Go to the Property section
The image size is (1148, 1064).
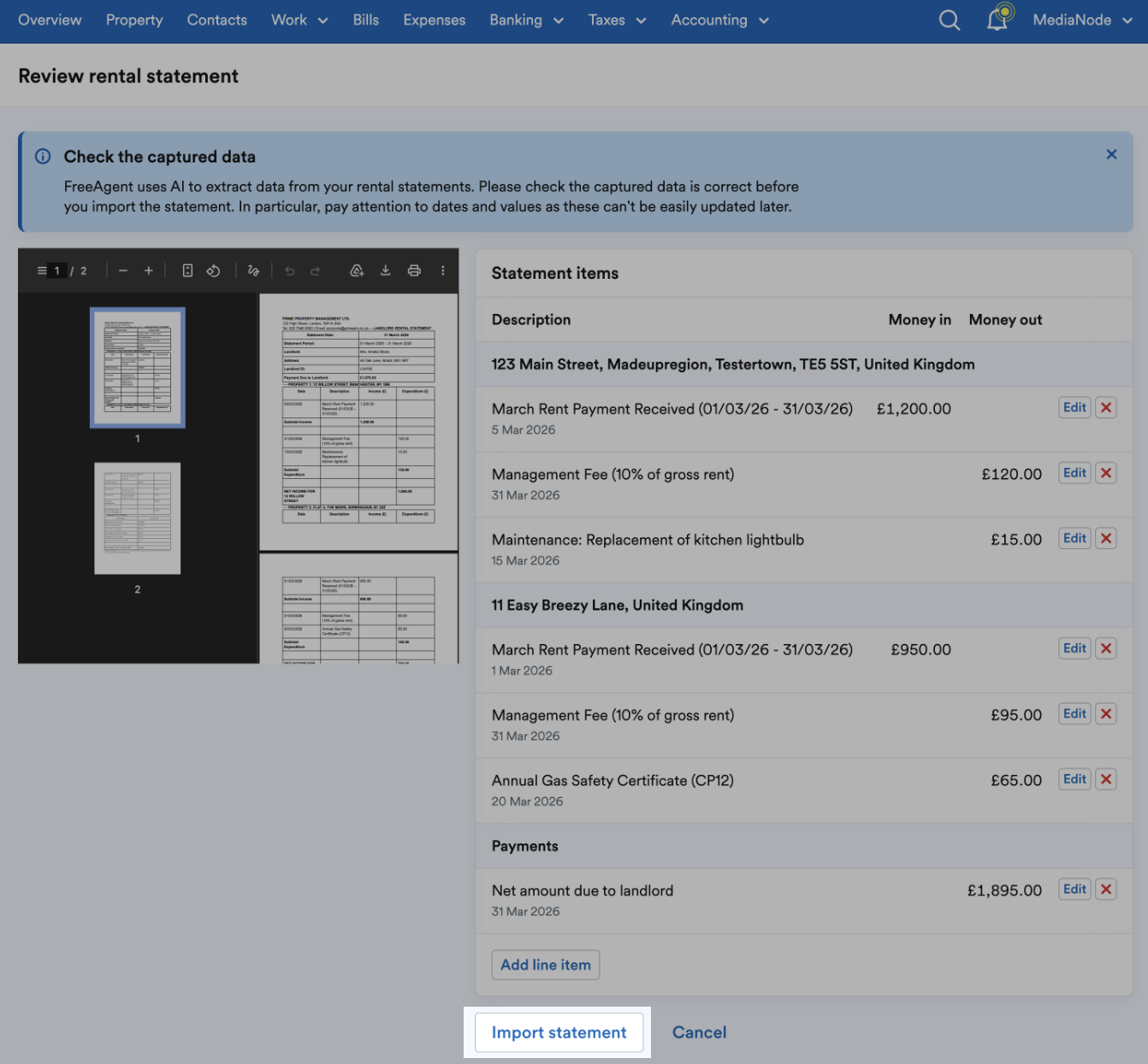(134, 20)
